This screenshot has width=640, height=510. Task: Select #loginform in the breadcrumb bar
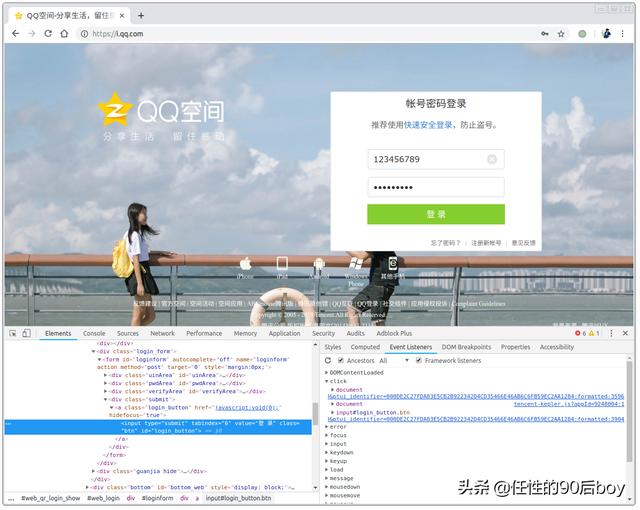coord(157,498)
